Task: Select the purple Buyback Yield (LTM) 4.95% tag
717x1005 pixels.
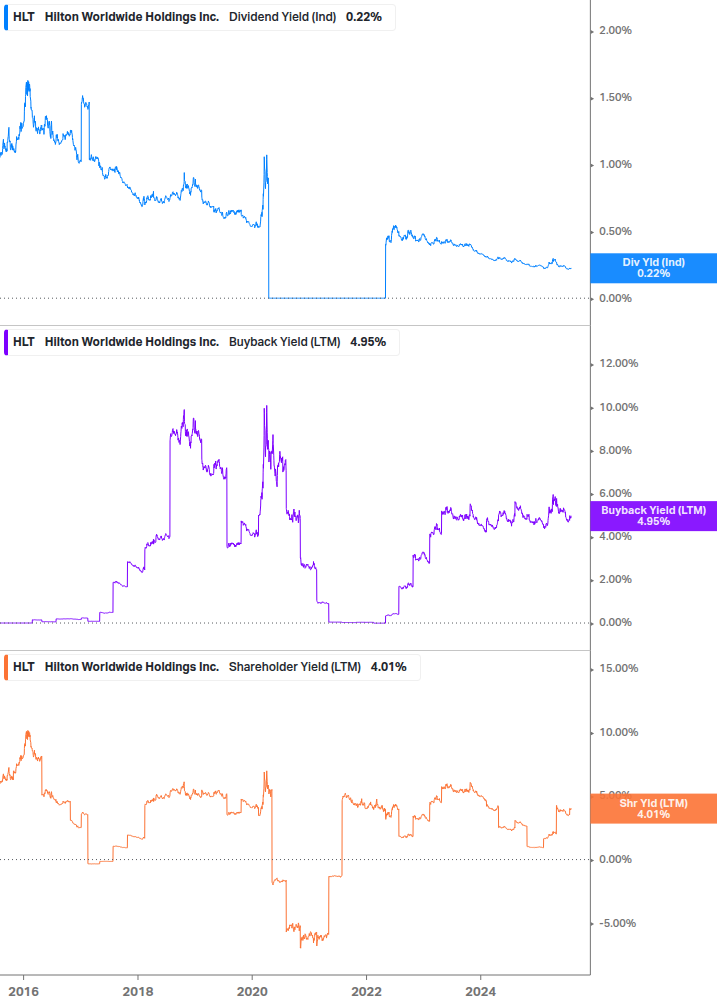Action: [654, 516]
